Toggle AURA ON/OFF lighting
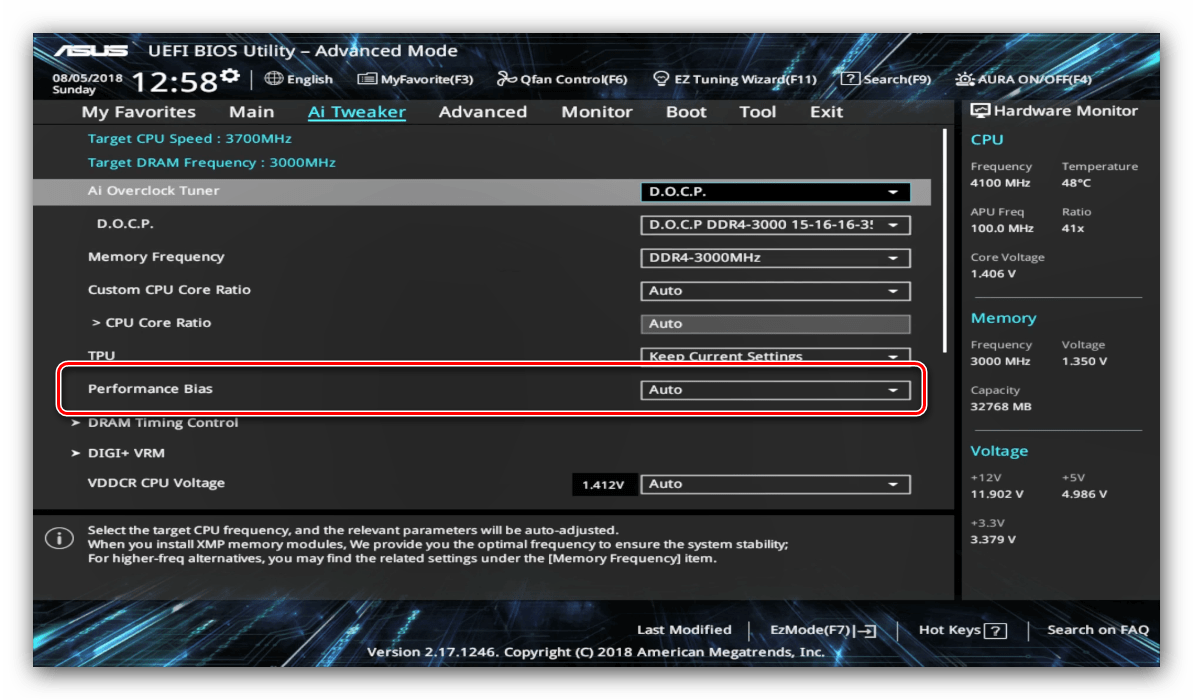 pyautogui.click(x=965, y=79)
